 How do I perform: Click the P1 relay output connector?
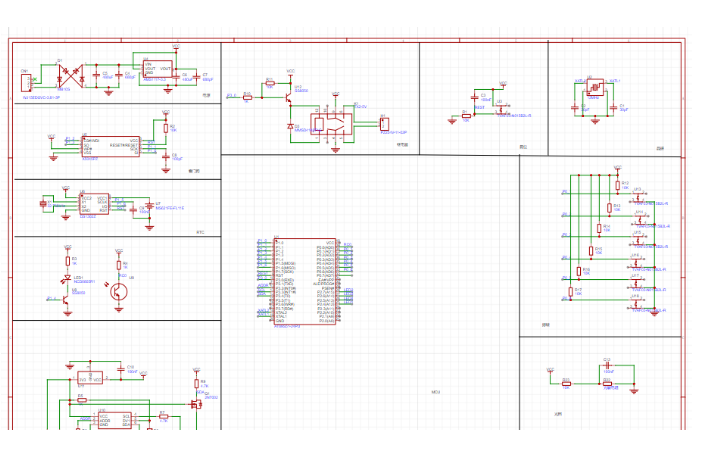tap(384, 124)
